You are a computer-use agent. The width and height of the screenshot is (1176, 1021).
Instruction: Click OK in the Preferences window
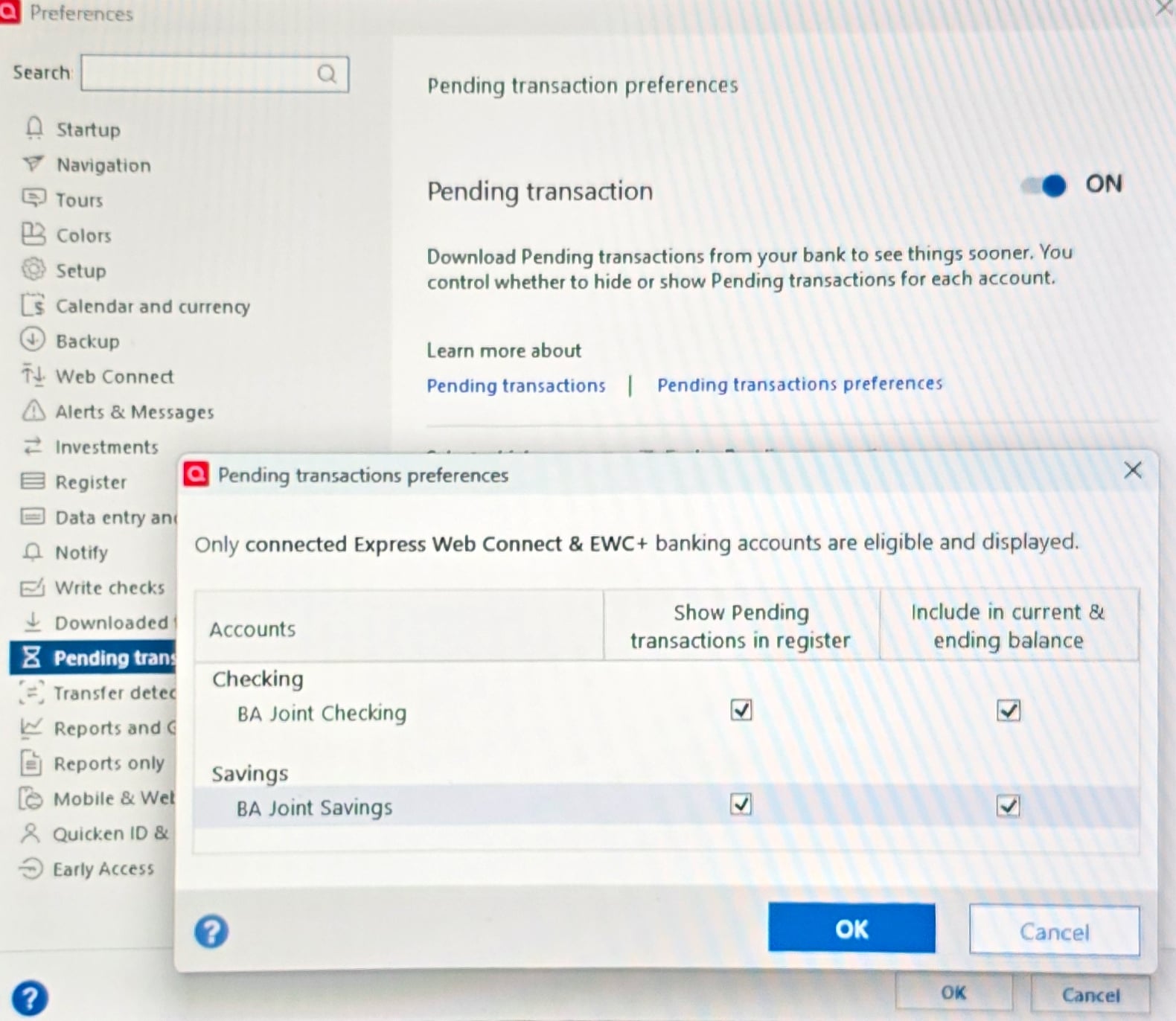point(953,993)
